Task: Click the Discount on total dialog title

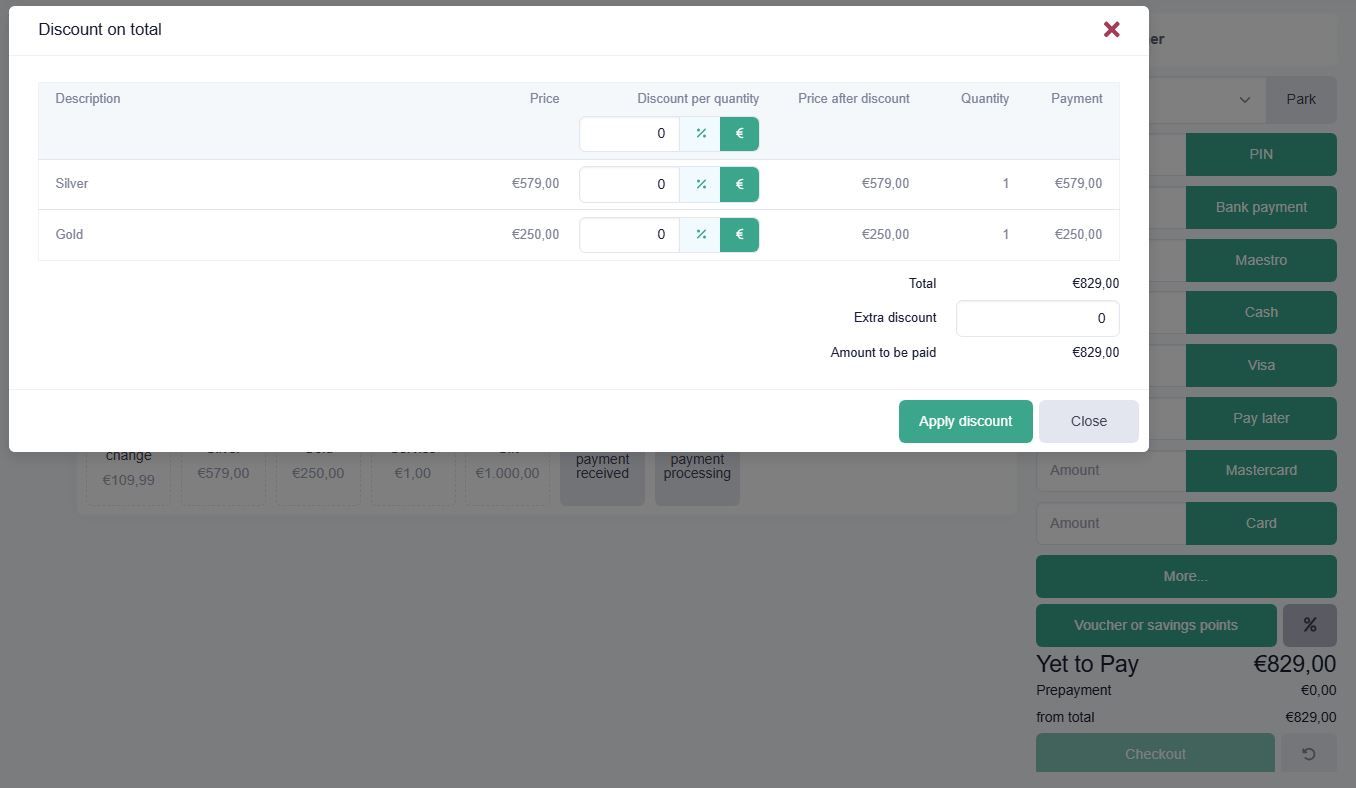Action: click(100, 30)
